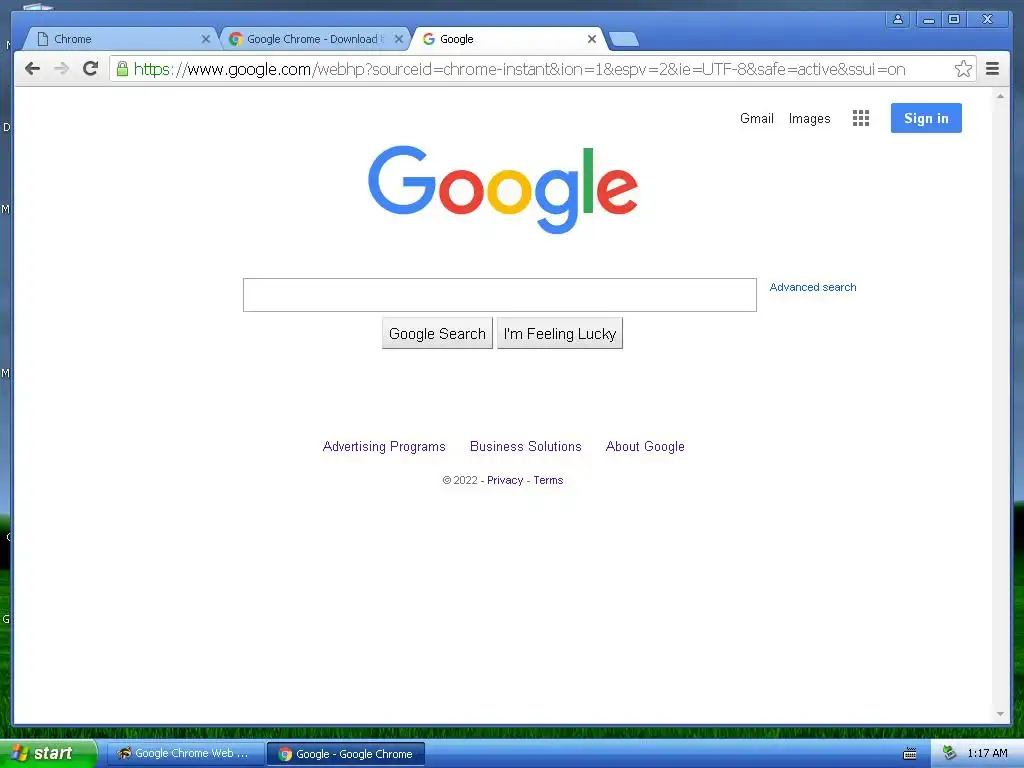Screen dimensions: 1024x768
Task: Click the forward navigation arrow
Action: (x=61, y=69)
